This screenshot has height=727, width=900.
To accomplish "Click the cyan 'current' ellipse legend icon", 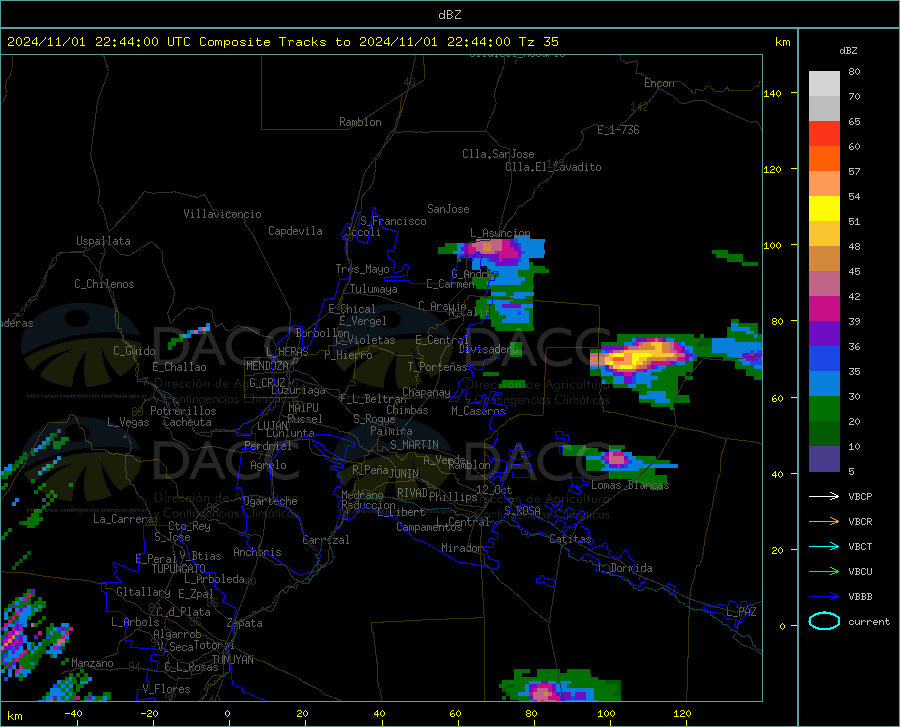I will (824, 621).
